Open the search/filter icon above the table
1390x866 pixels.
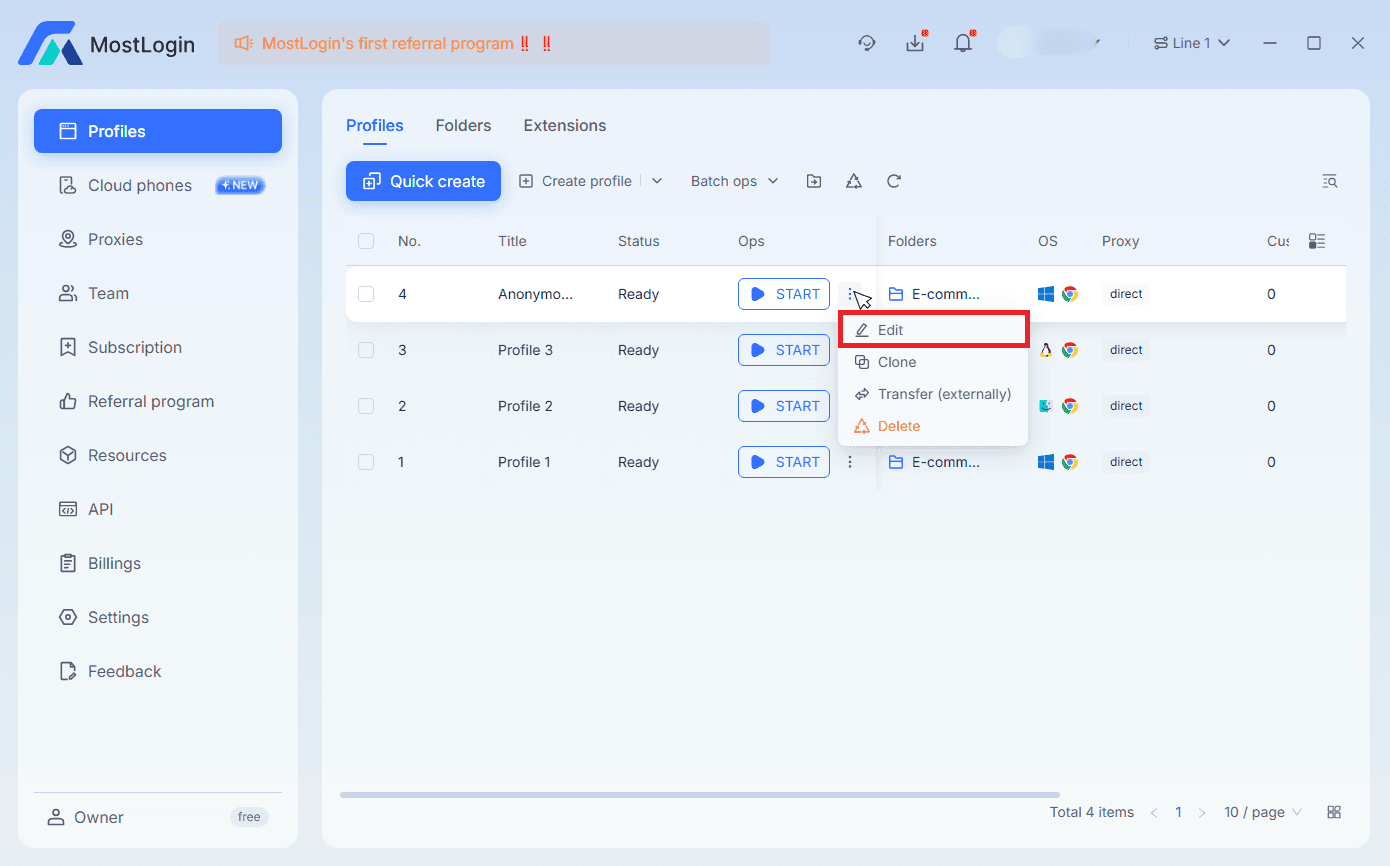(x=1330, y=181)
